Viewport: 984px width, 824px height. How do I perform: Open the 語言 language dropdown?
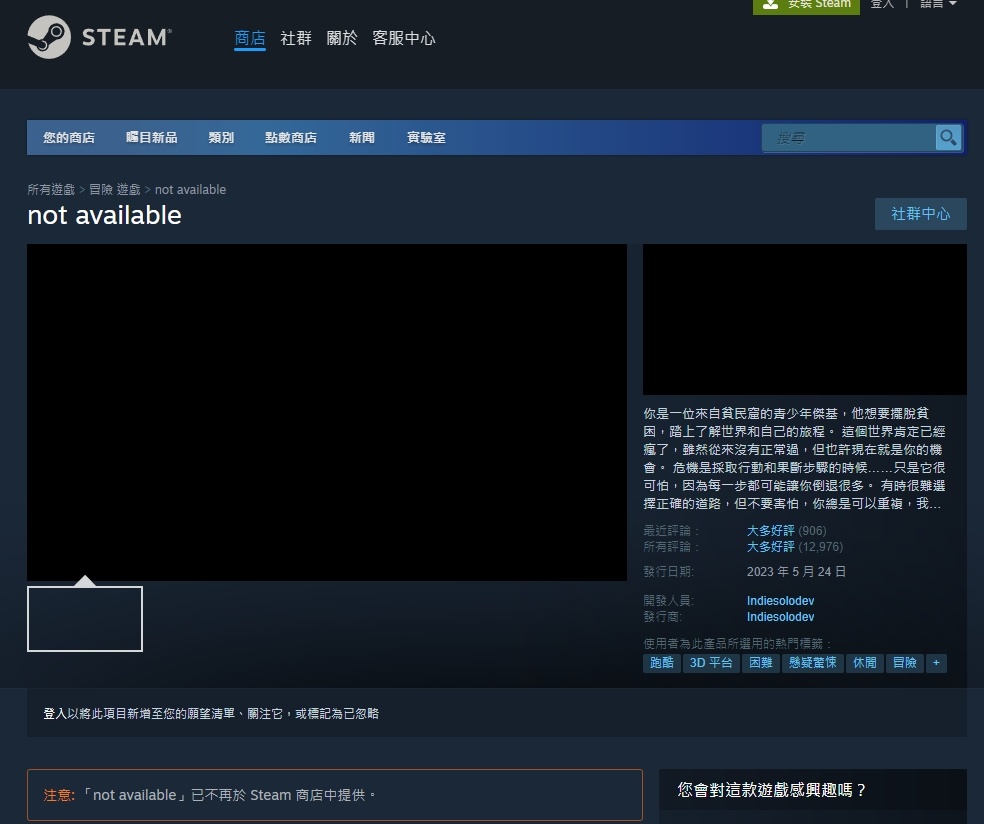pyautogui.click(x=938, y=4)
